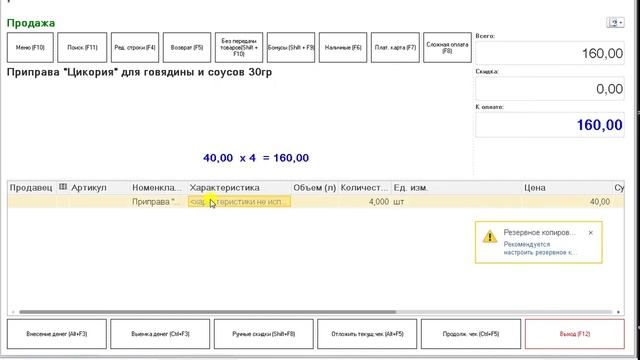Open Бонусы (Shift+F9)
The width and height of the screenshot is (640, 360).
[x=291, y=47]
